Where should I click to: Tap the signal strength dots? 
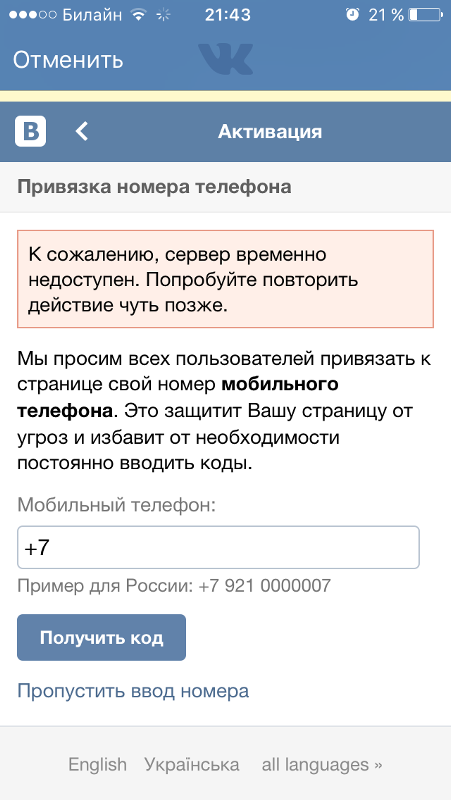[33, 15]
